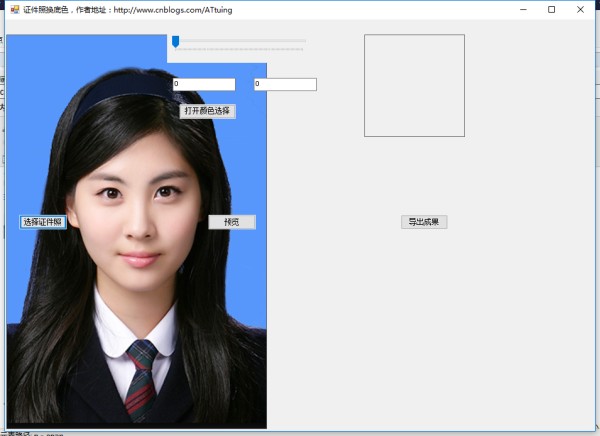This screenshot has width=600, height=436.
Task: Click the empty result preview box
Action: [x=414, y=85]
